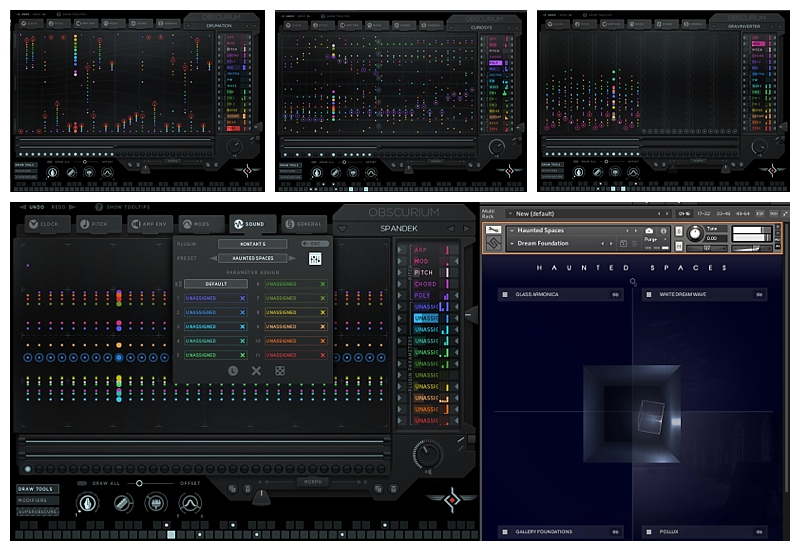
Task: Expand the ARP row arrow
Action: [401, 249]
